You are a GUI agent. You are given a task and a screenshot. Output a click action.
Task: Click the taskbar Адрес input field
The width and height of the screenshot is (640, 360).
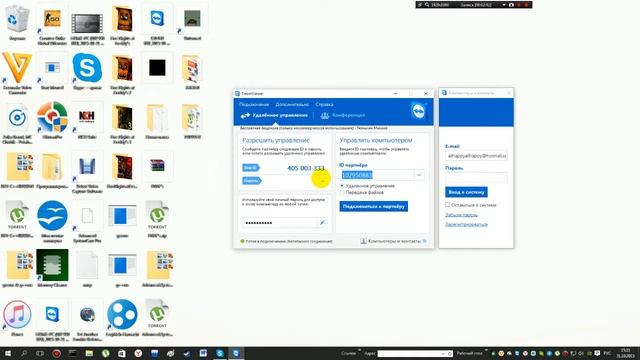point(412,353)
